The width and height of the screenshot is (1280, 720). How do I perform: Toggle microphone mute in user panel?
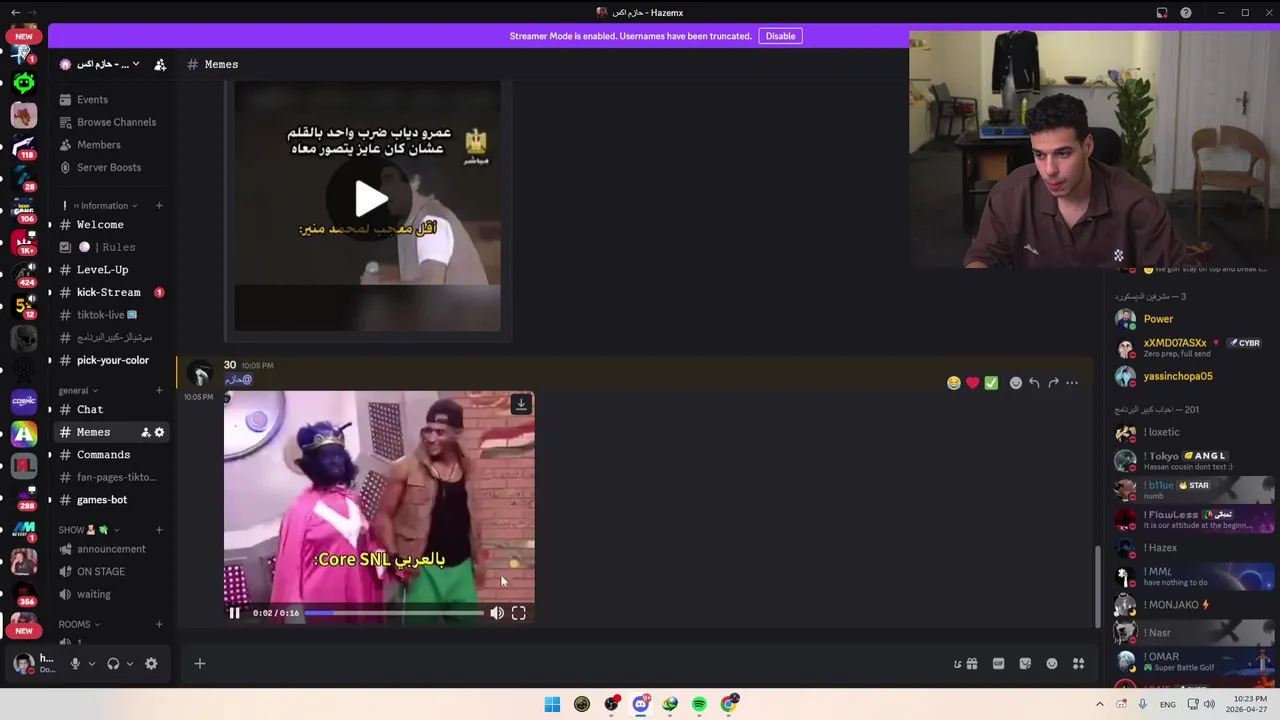tap(75, 663)
